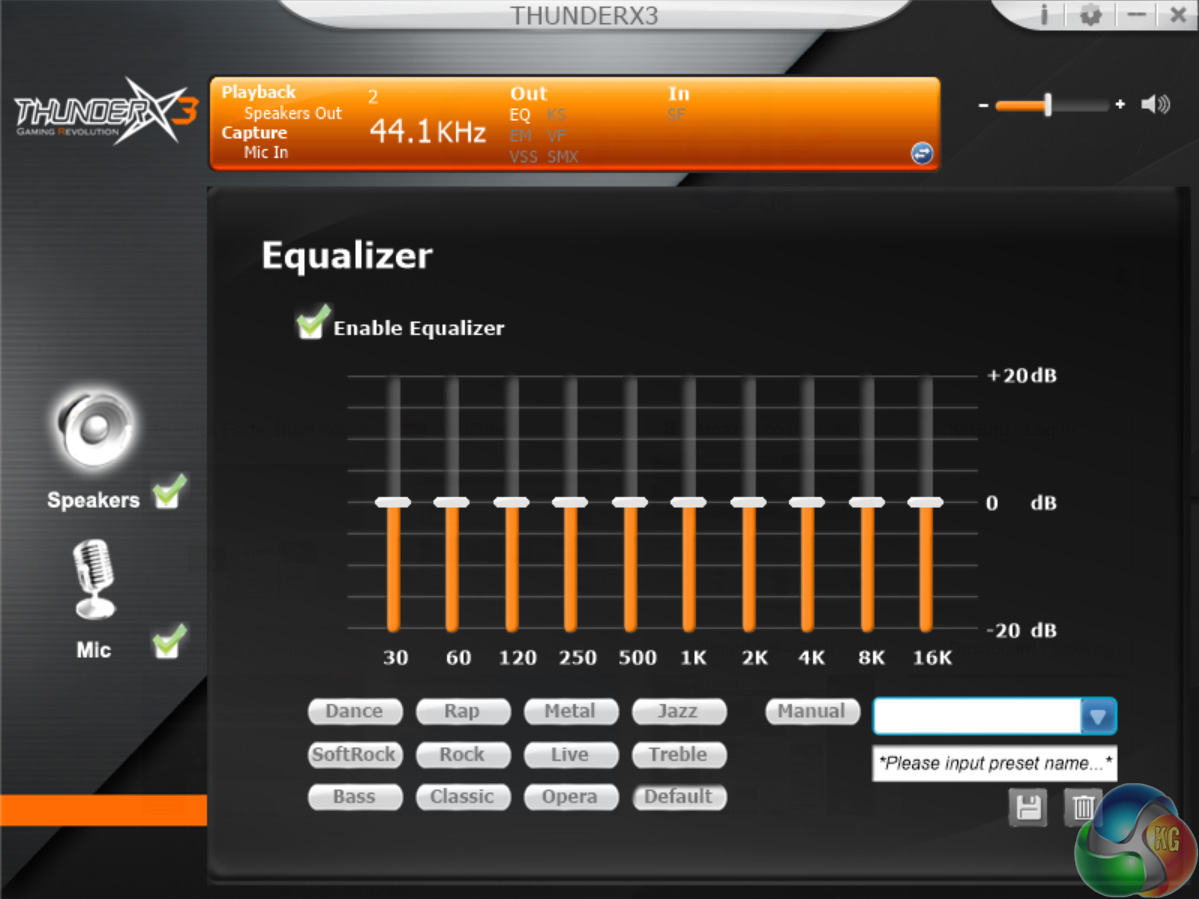Click the master volume slider handle
Viewport: 1199px width, 899px height.
coord(1048,105)
